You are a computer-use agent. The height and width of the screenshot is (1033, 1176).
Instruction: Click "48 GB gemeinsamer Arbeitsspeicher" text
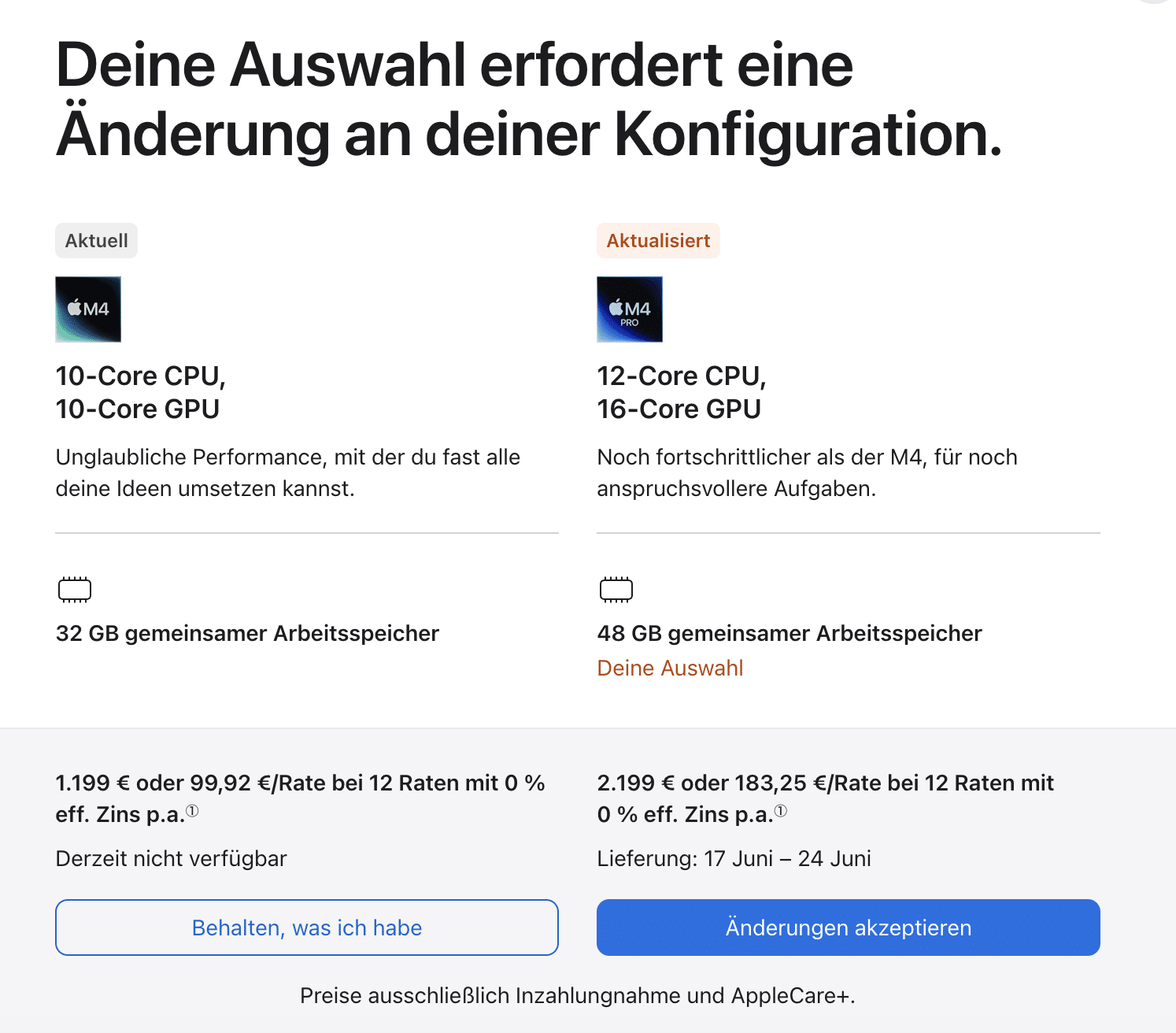[x=790, y=634]
